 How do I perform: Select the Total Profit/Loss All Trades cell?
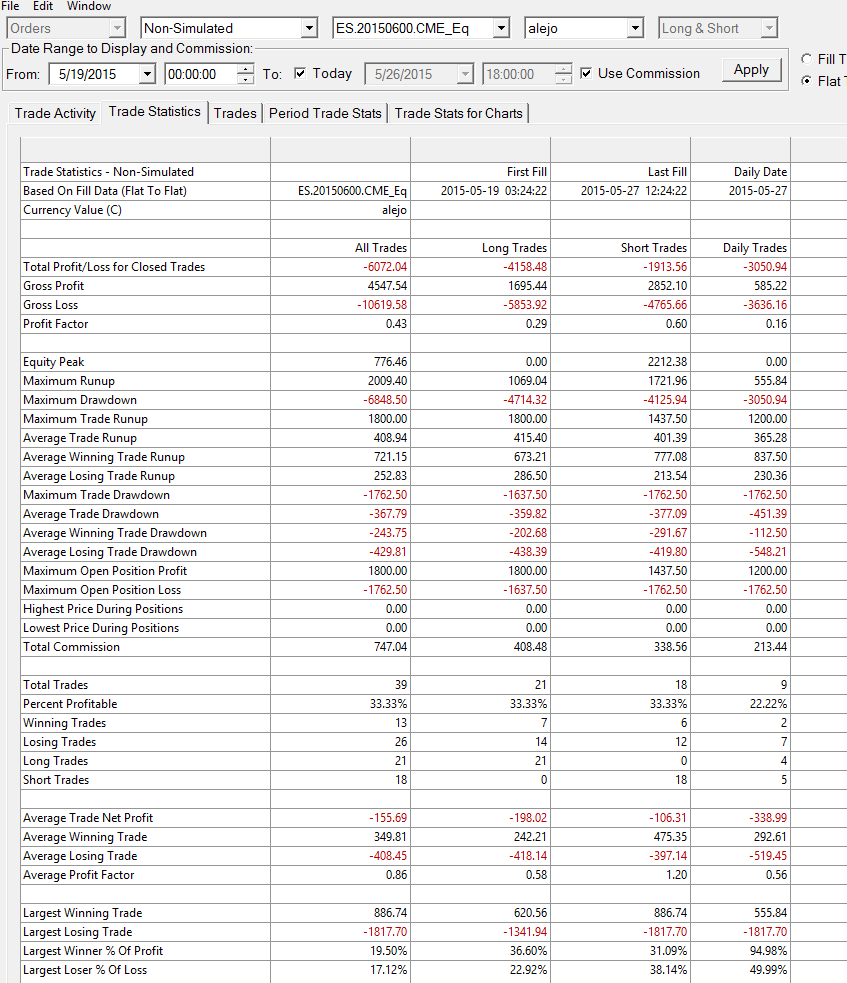tap(340, 267)
